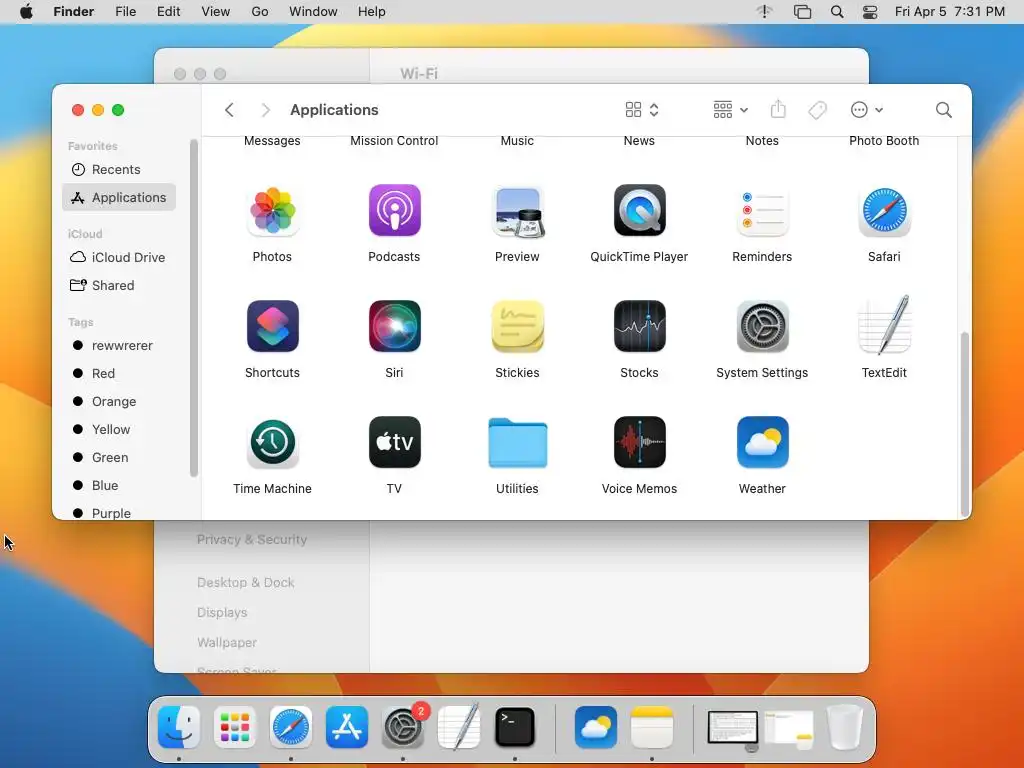Click the Edit Tags toolbar icon
Image resolution: width=1024 pixels, height=768 pixels.
tap(817, 110)
